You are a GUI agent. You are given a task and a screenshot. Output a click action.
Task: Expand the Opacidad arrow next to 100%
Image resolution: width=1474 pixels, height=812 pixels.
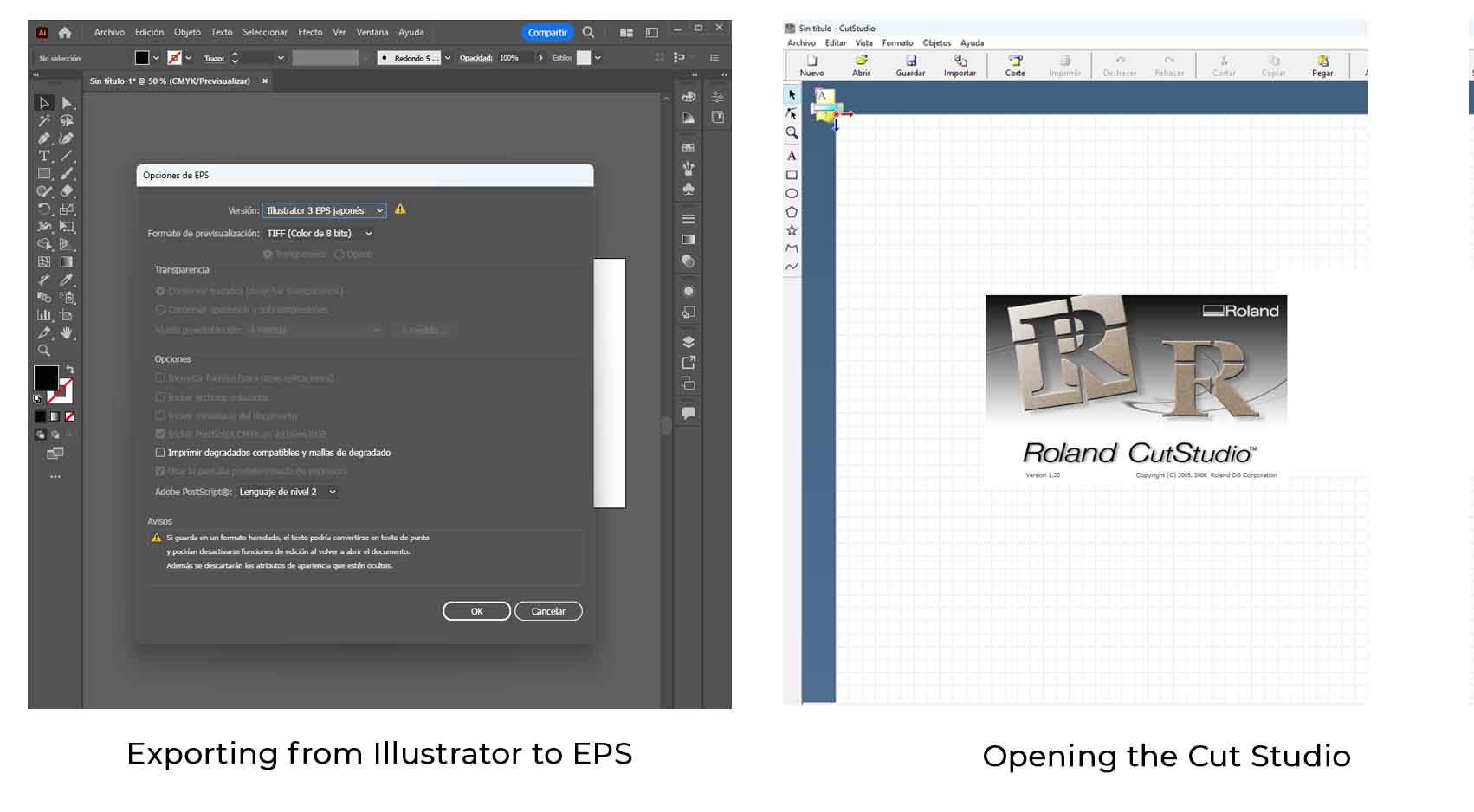pos(540,58)
